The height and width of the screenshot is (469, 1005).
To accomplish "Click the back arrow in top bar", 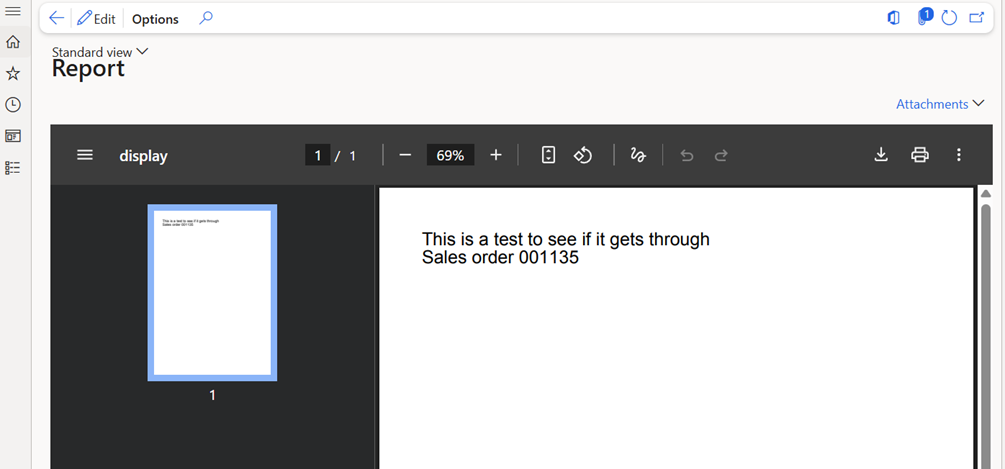I will 56,18.
